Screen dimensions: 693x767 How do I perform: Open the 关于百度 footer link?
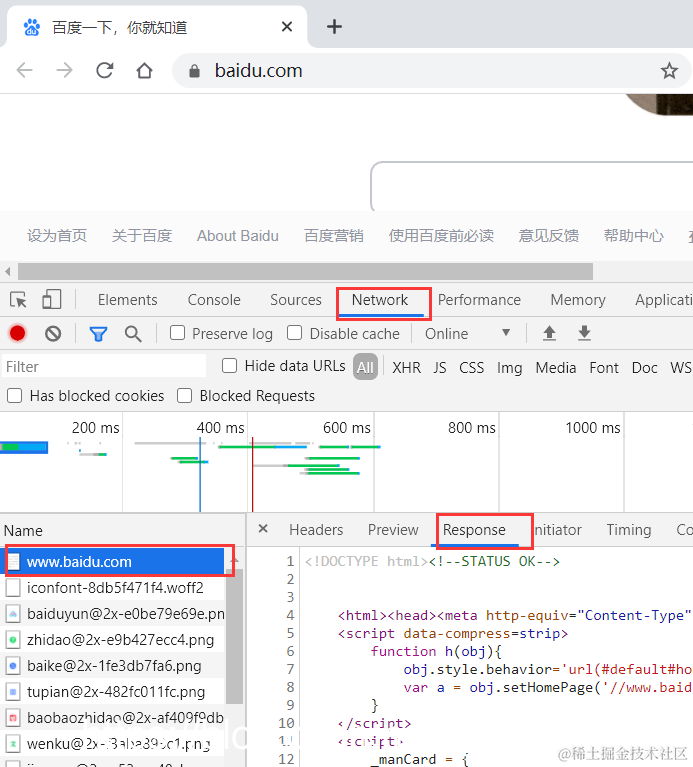tap(142, 236)
